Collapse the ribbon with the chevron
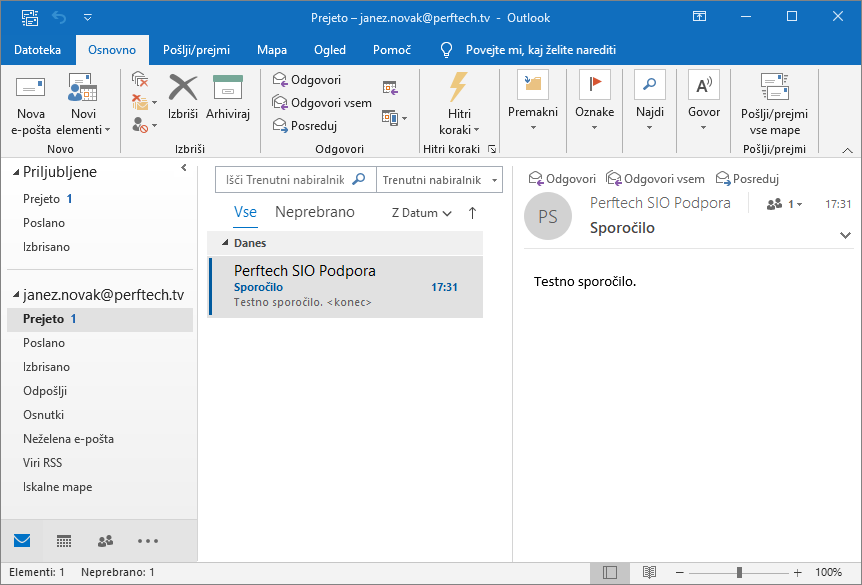This screenshot has height=585, width=862. [847, 150]
